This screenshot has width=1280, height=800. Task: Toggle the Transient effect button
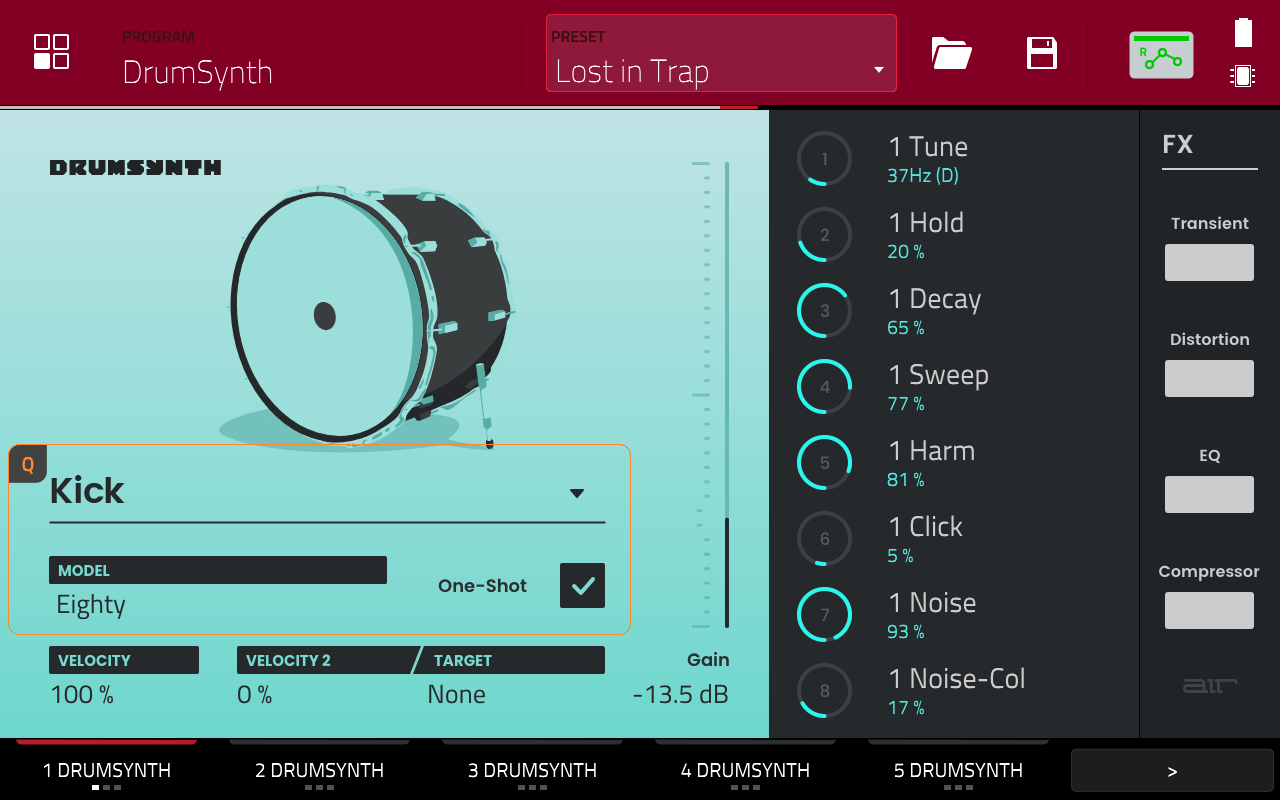click(x=1209, y=262)
